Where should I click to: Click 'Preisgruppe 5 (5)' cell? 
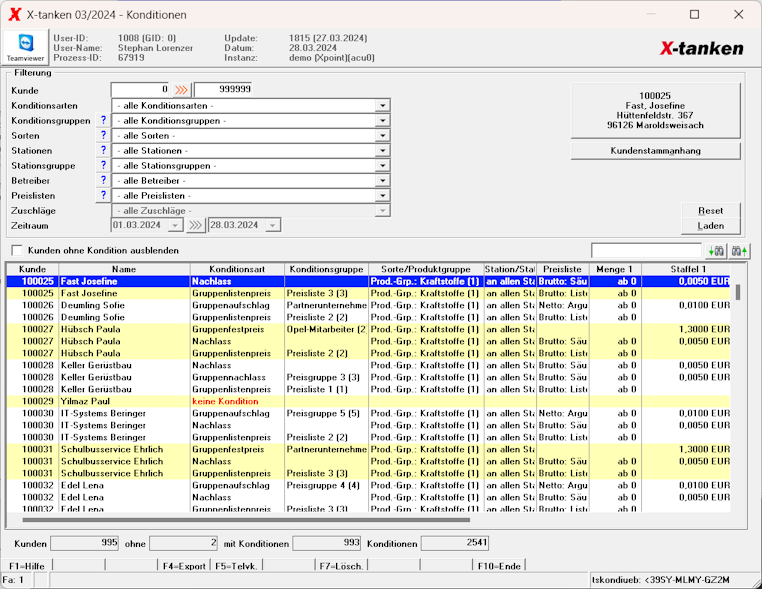point(327,414)
